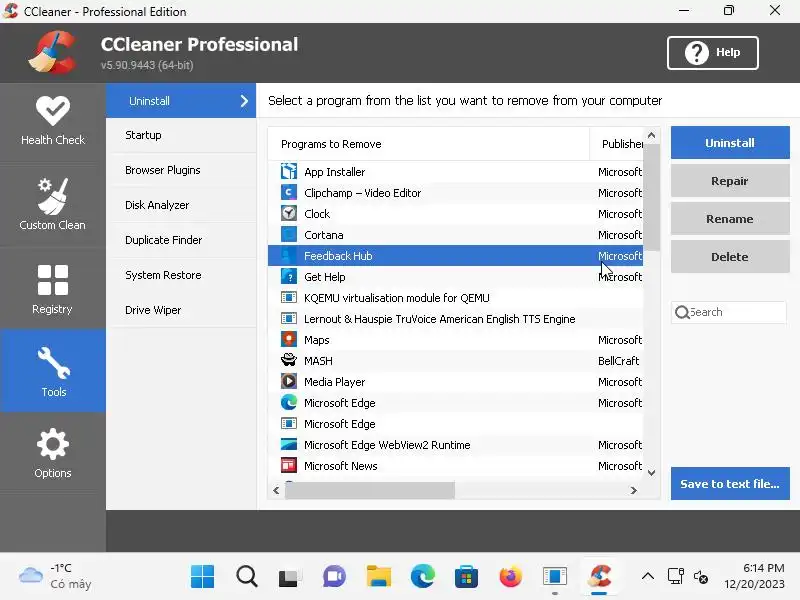The width and height of the screenshot is (800, 600).
Task: Select the Clipchamp – Video Editor name
Action: (362, 193)
